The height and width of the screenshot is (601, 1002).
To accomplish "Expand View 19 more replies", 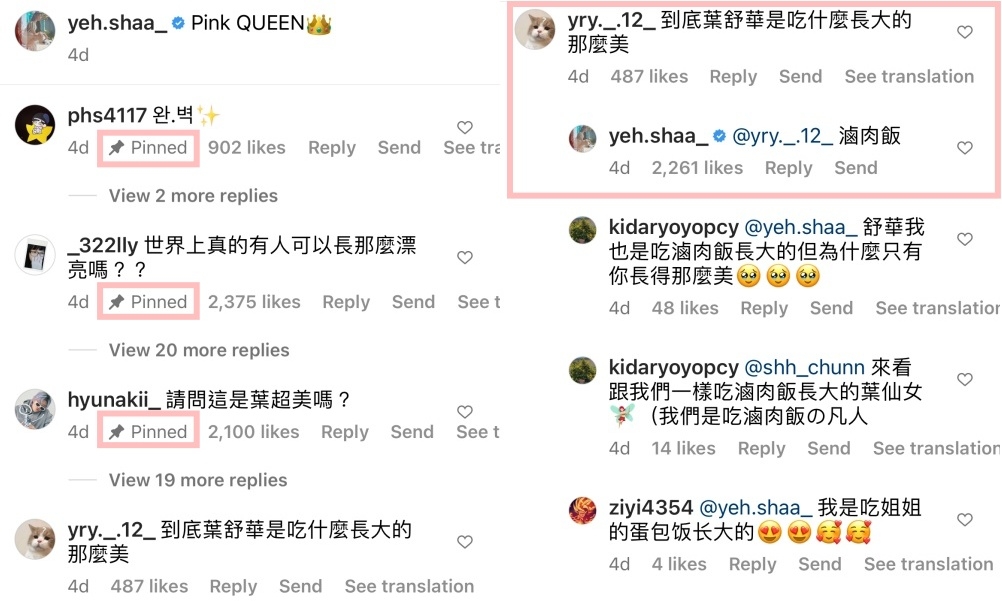I will point(198,480).
